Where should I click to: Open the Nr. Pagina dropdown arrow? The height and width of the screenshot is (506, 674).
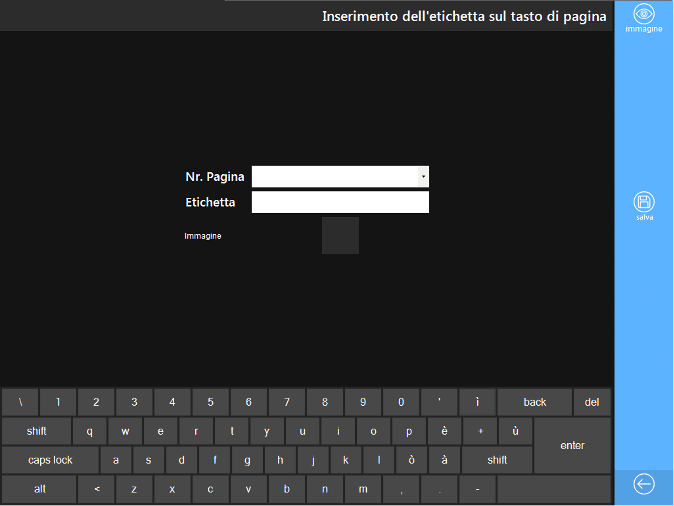(x=423, y=177)
